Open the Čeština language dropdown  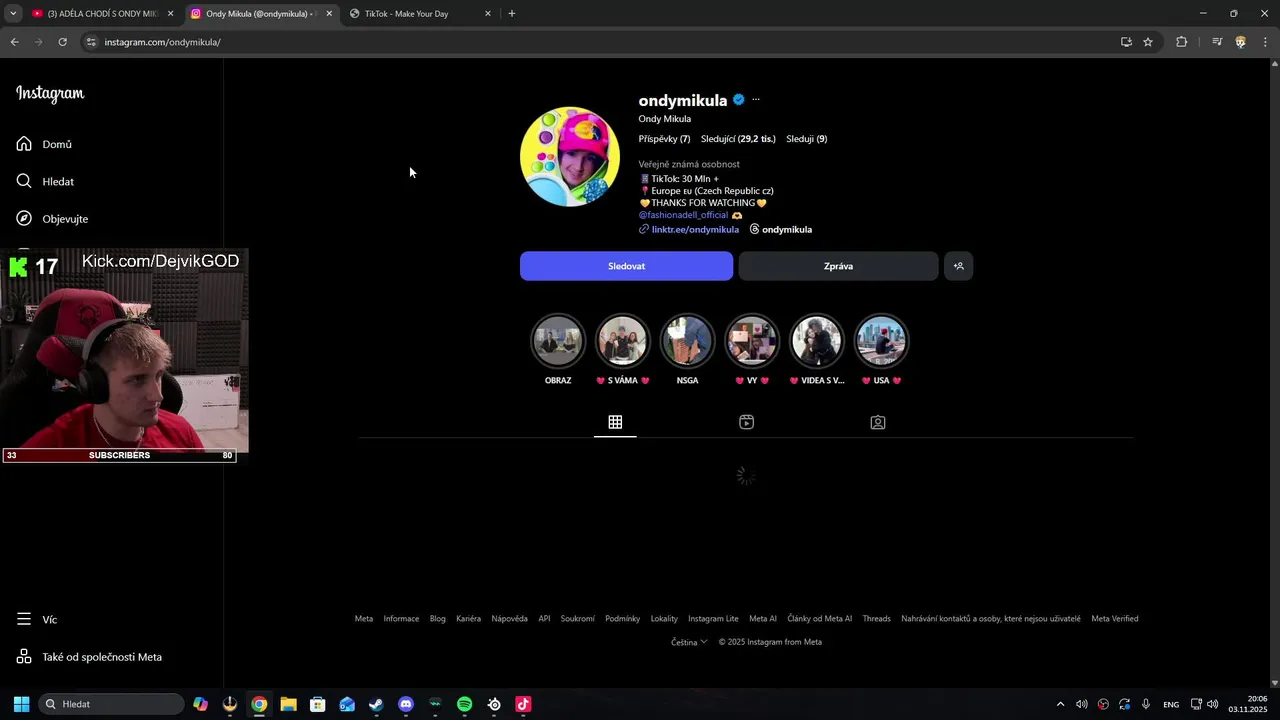click(689, 642)
